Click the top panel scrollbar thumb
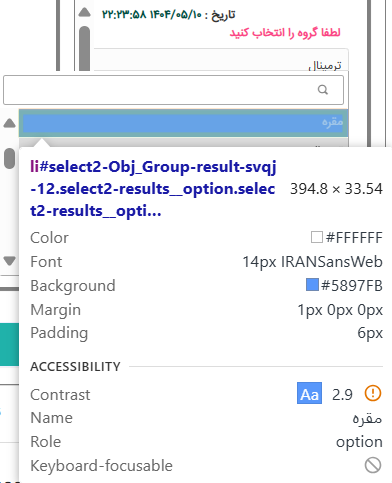The image size is (392, 483). (85, 48)
